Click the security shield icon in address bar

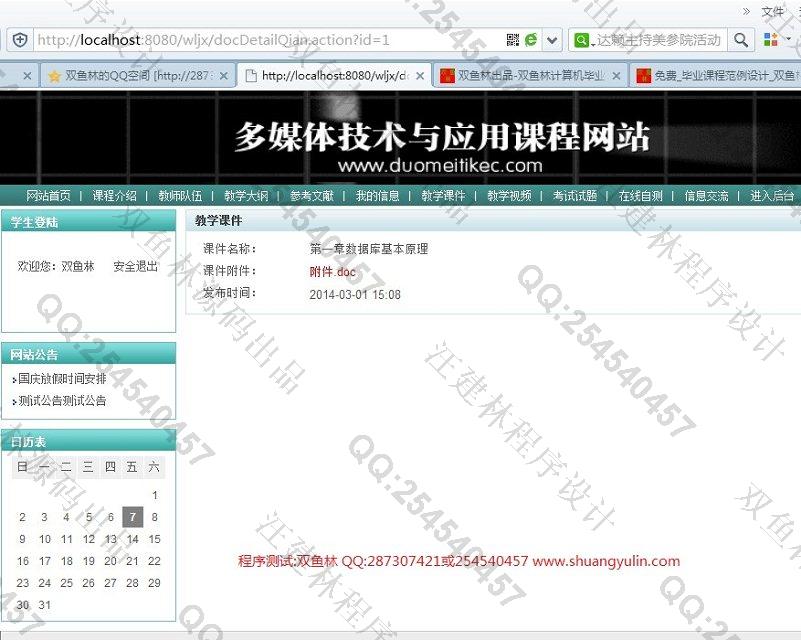(19, 40)
